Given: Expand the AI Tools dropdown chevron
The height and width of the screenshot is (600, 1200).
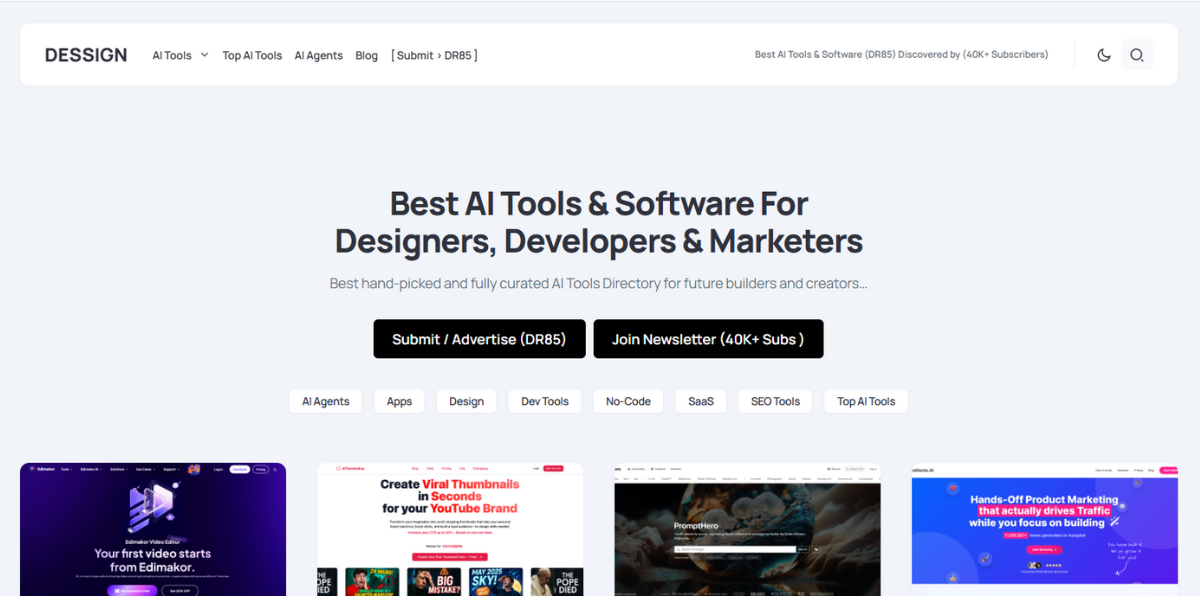Looking at the screenshot, I should pyautogui.click(x=204, y=55).
